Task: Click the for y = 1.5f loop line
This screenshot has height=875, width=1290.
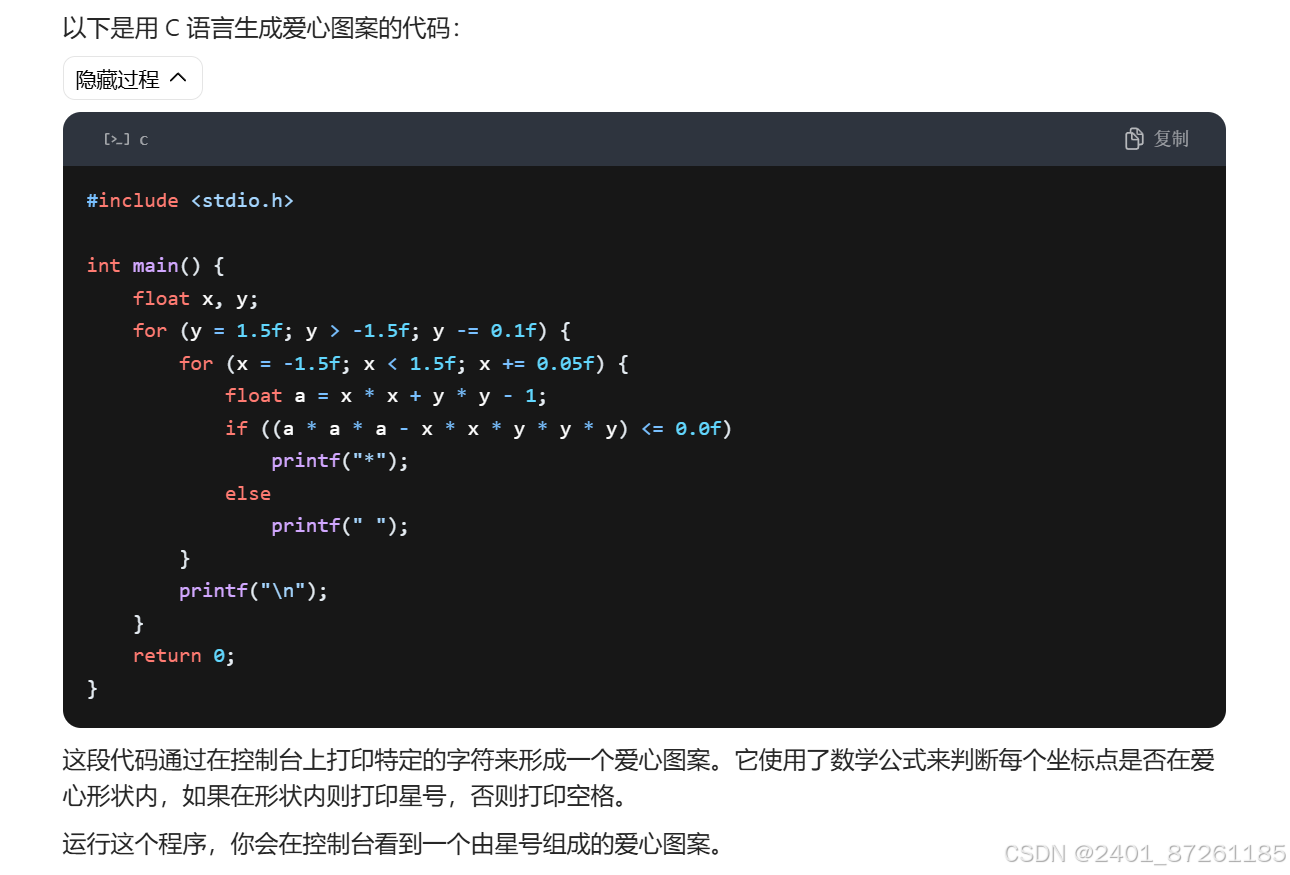Action: click(352, 330)
